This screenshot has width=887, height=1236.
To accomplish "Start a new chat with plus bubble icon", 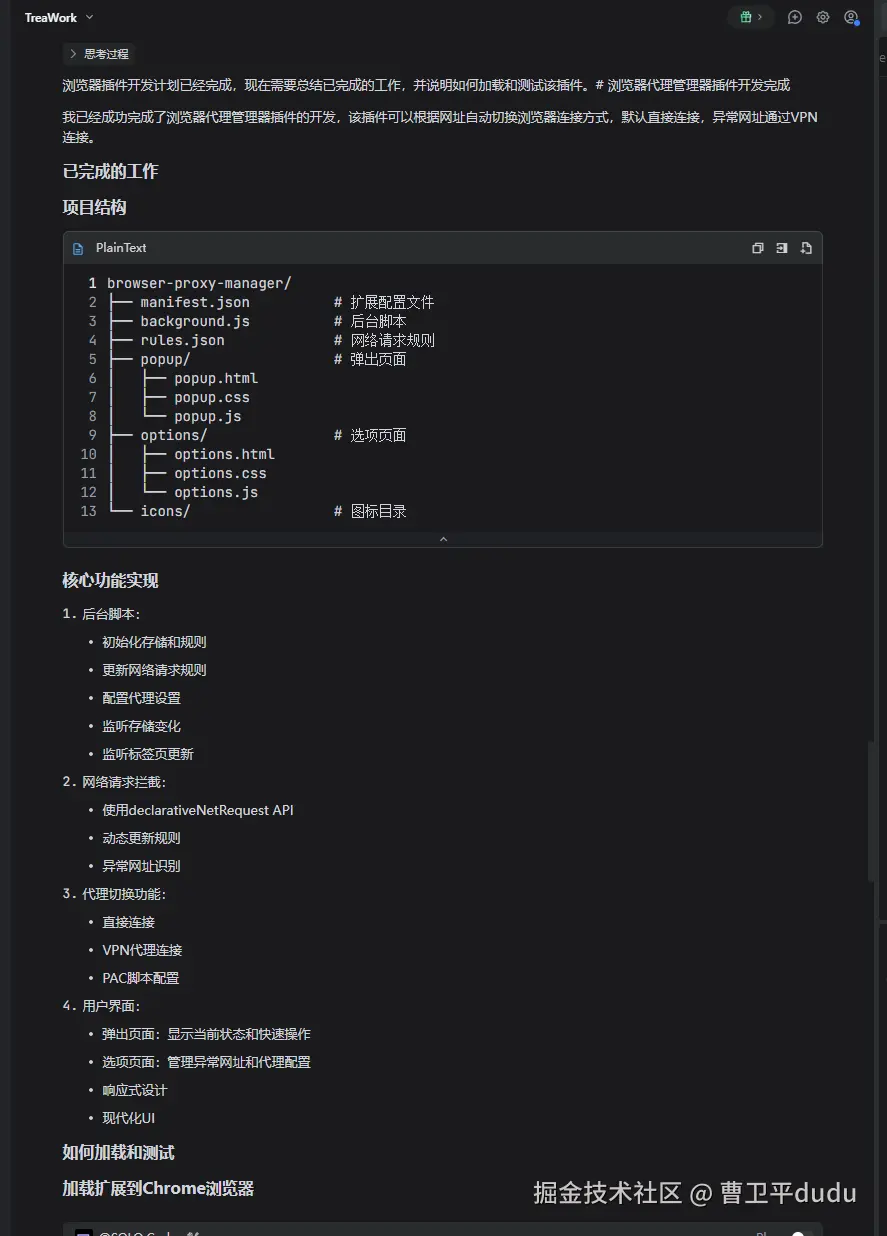I will pos(795,17).
